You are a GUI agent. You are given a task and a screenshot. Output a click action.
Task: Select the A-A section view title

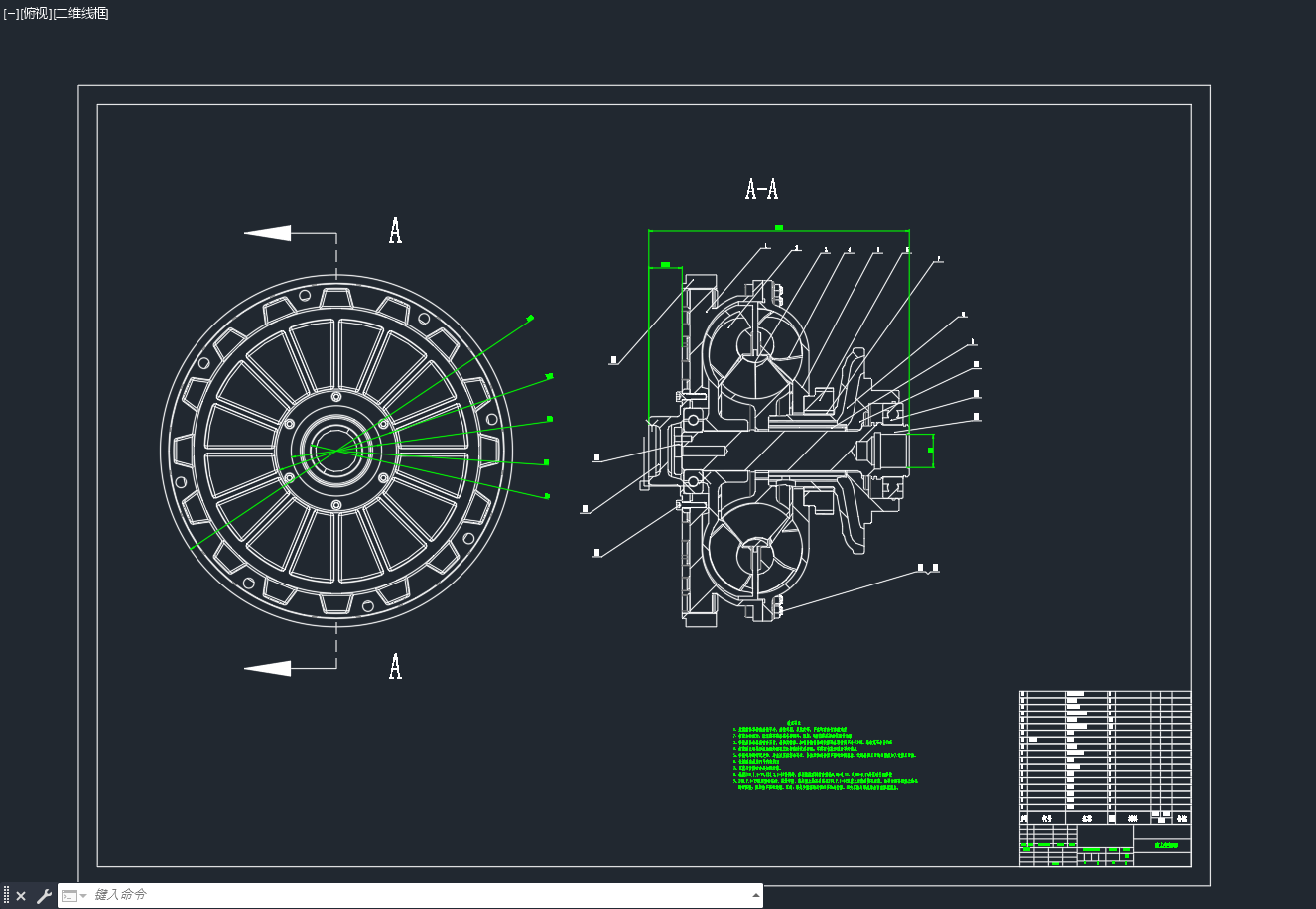[x=761, y=189]
